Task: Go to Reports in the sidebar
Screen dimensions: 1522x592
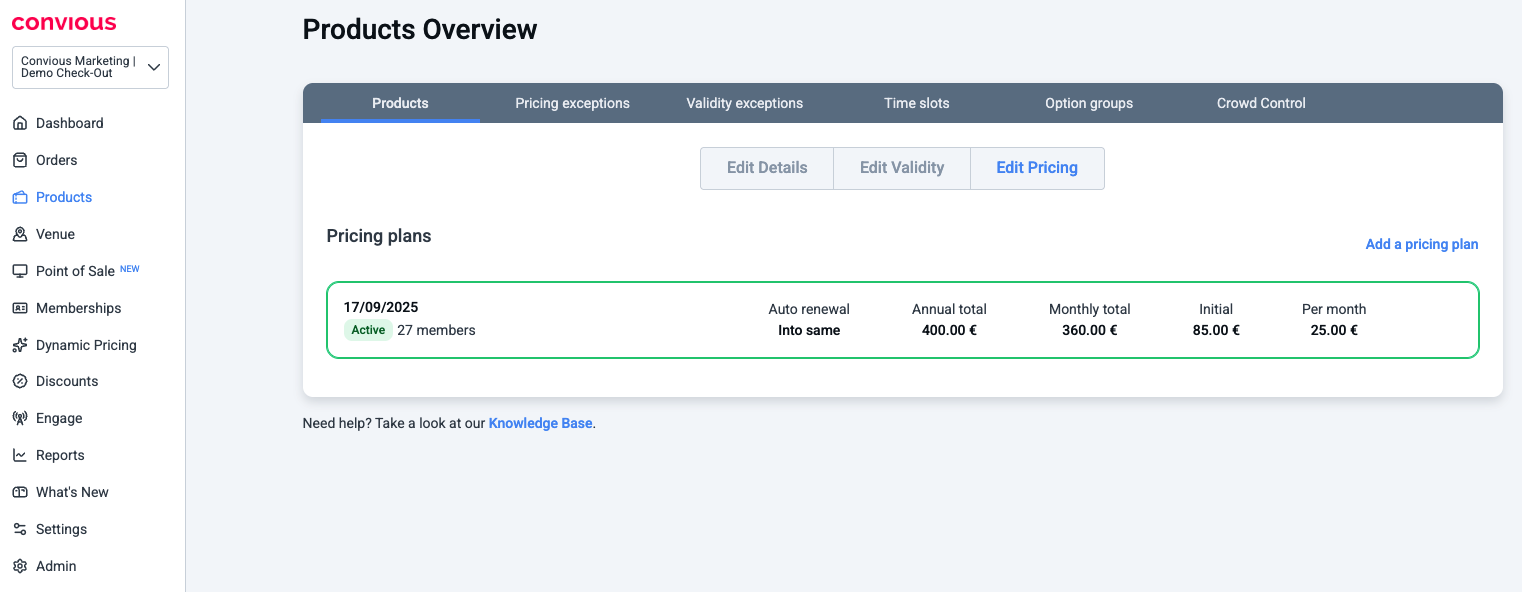Action: pos(60,455)
